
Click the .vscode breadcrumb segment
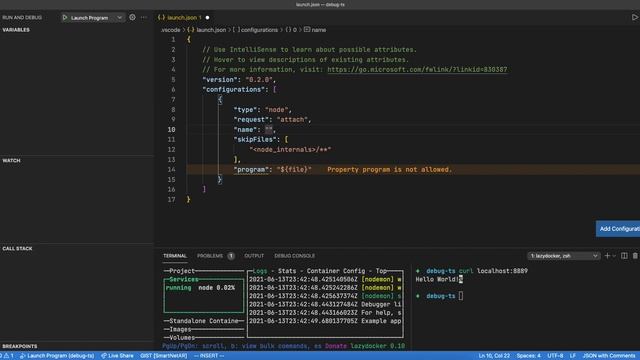[170, 30]
